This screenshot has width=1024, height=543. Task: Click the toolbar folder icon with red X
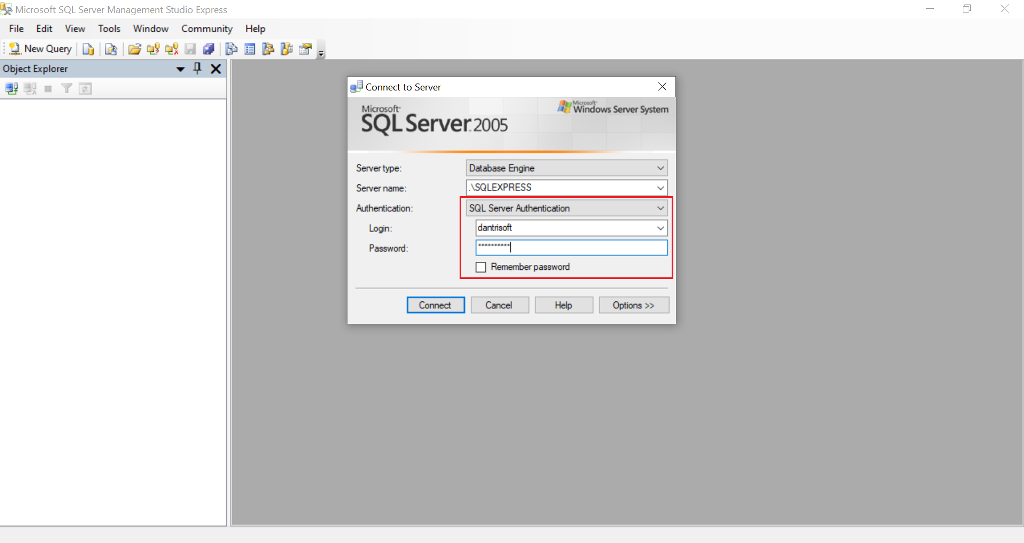(x=172, y=49)
